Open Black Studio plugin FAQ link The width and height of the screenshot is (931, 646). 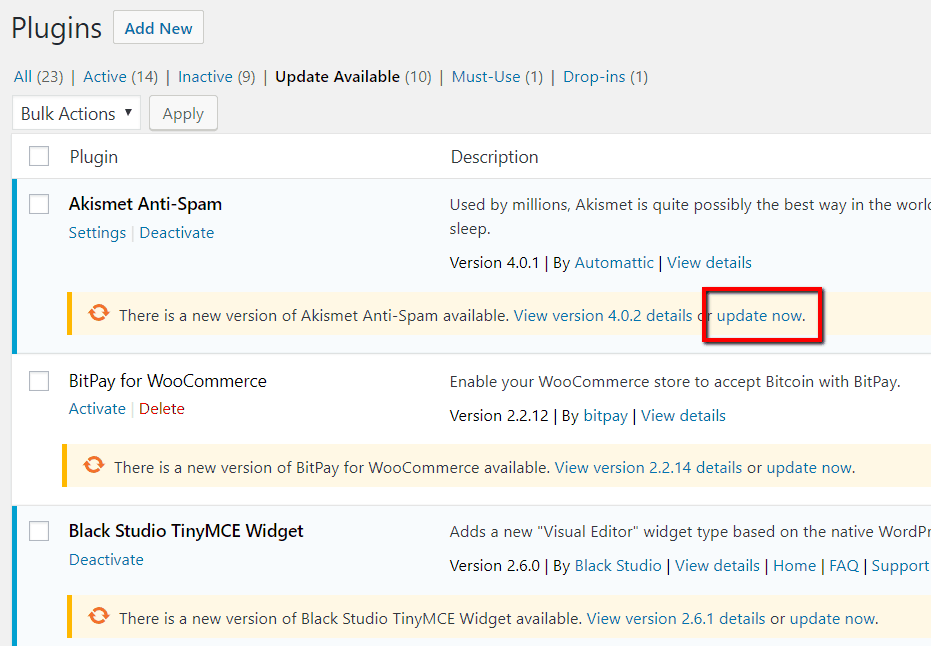pos(844,565)
